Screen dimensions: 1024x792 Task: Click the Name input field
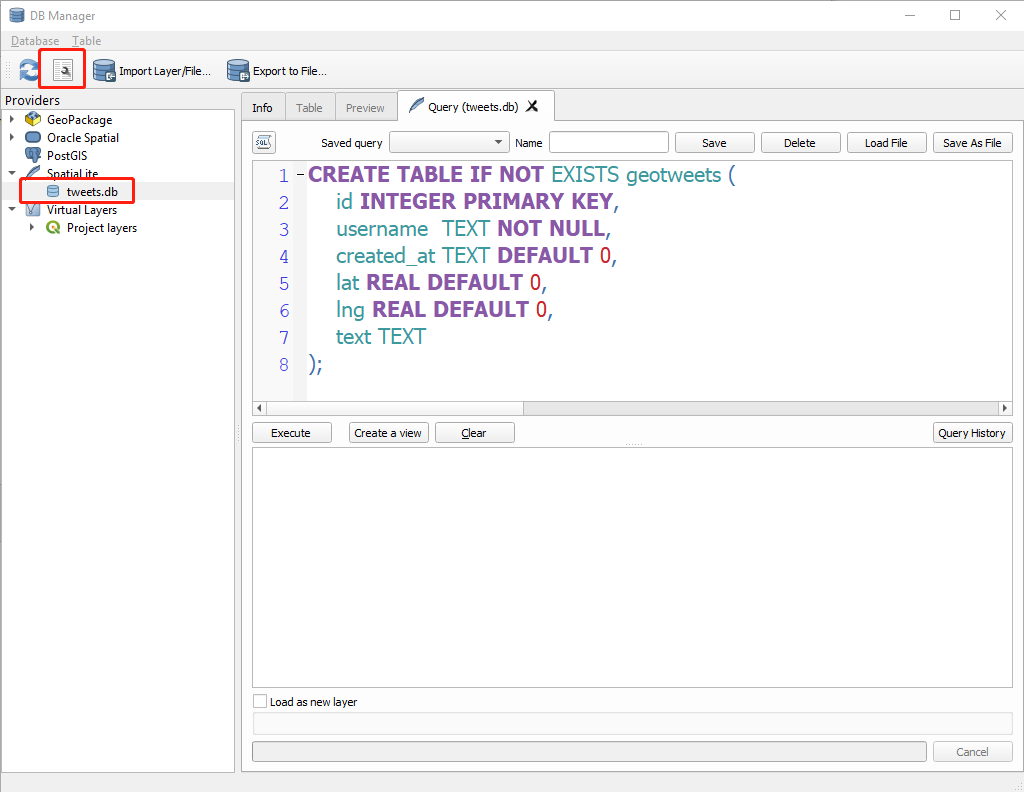[608, 142]
